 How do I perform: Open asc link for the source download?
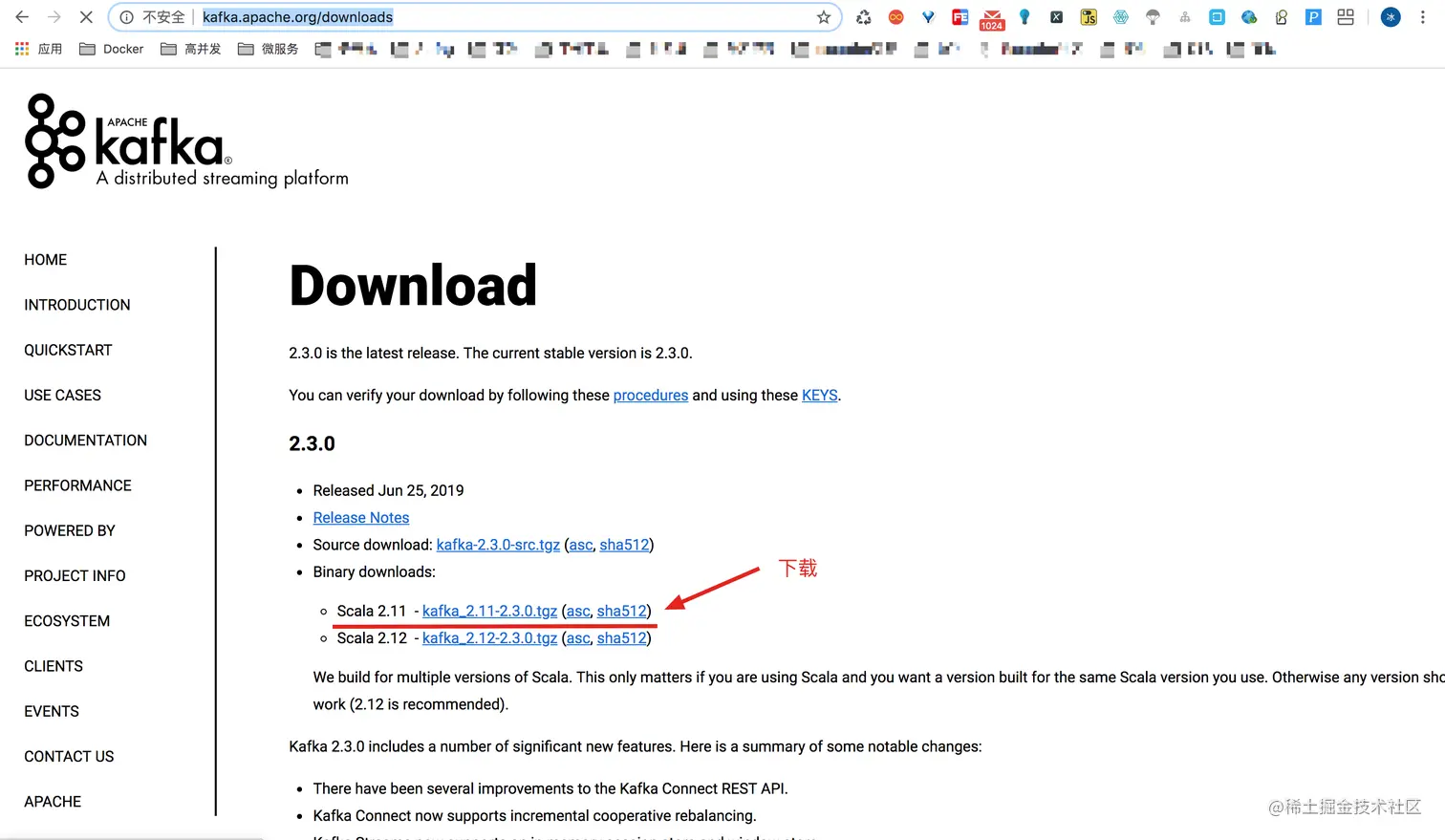tap(581, 545)
